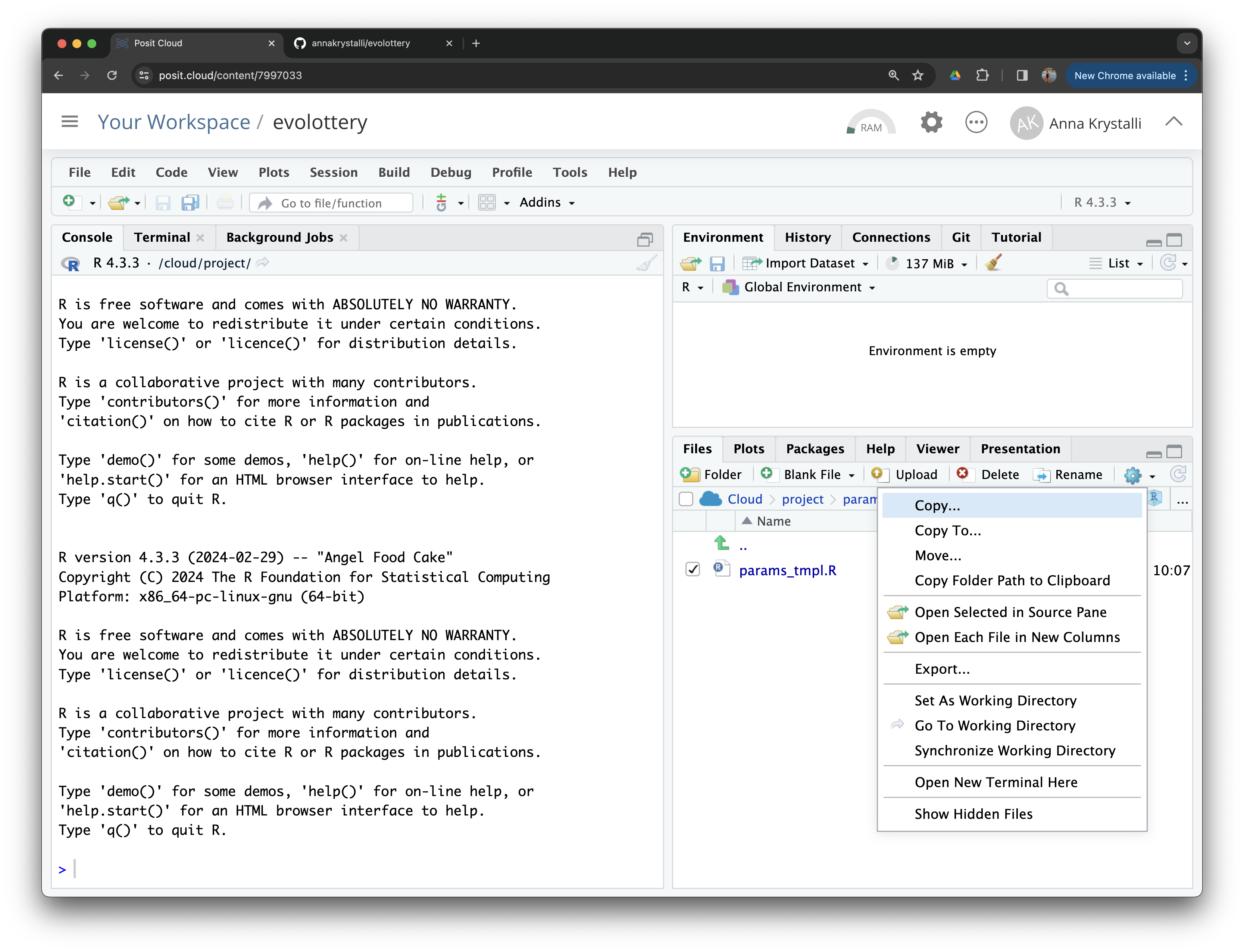1244x952 pixels.
Task: Reload the browser page
Action: coord(112,75)
